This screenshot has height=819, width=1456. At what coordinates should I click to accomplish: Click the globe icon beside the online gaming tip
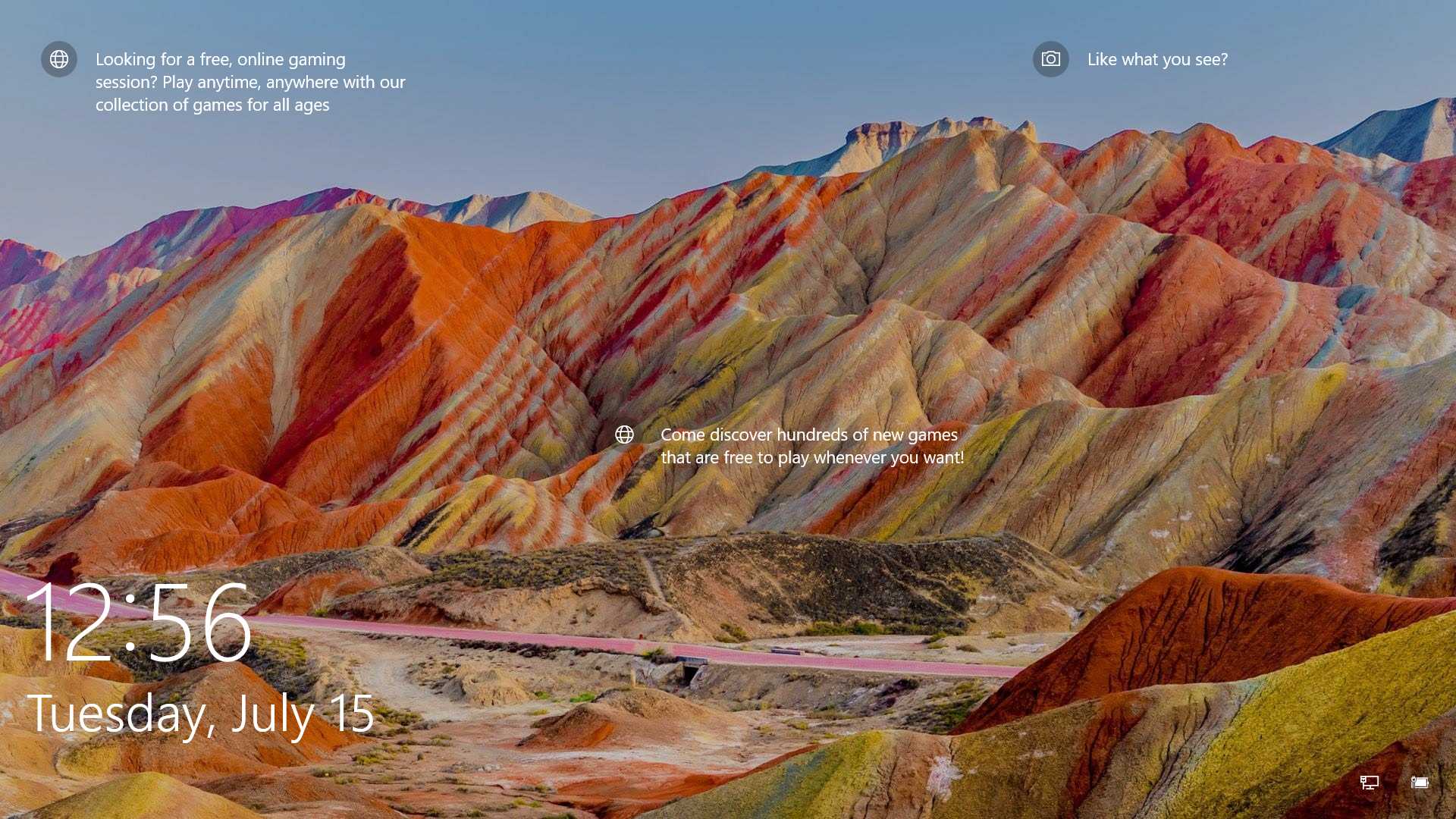click(x=59, y=59)
